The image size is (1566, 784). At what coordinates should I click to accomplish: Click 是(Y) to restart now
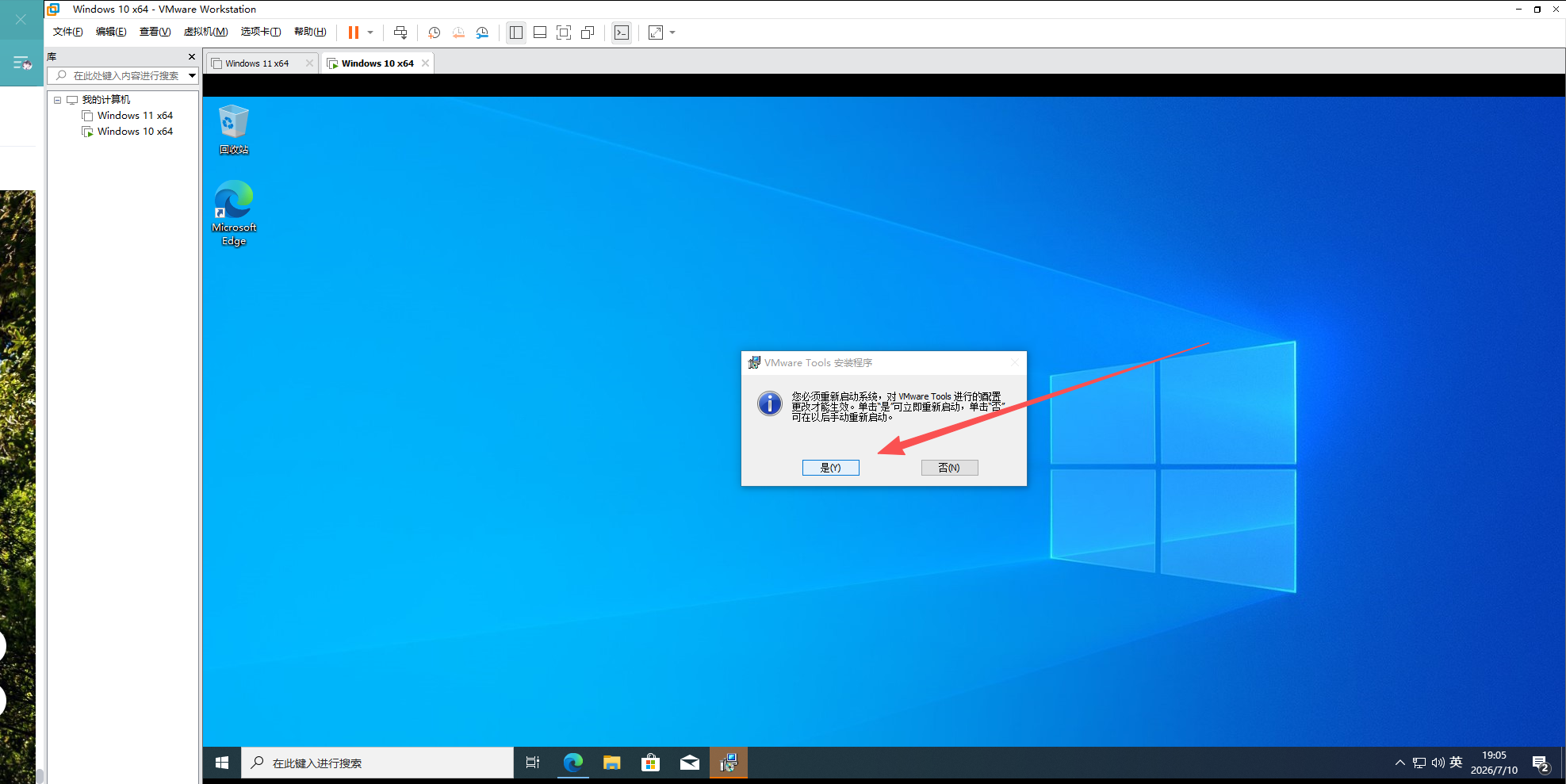tap(830, 468)
